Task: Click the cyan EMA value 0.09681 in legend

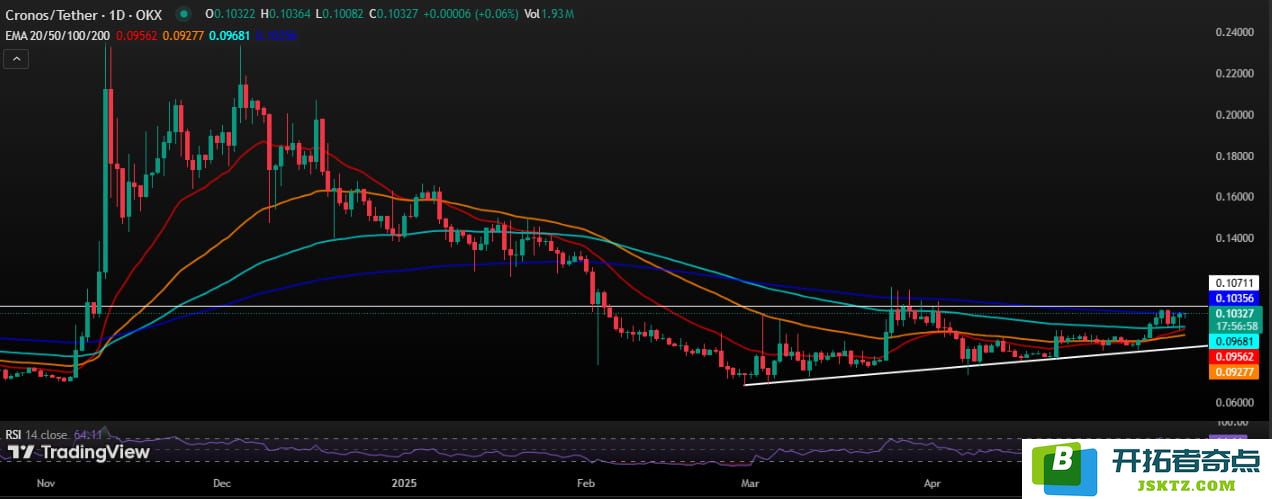Action: (230, 35)
